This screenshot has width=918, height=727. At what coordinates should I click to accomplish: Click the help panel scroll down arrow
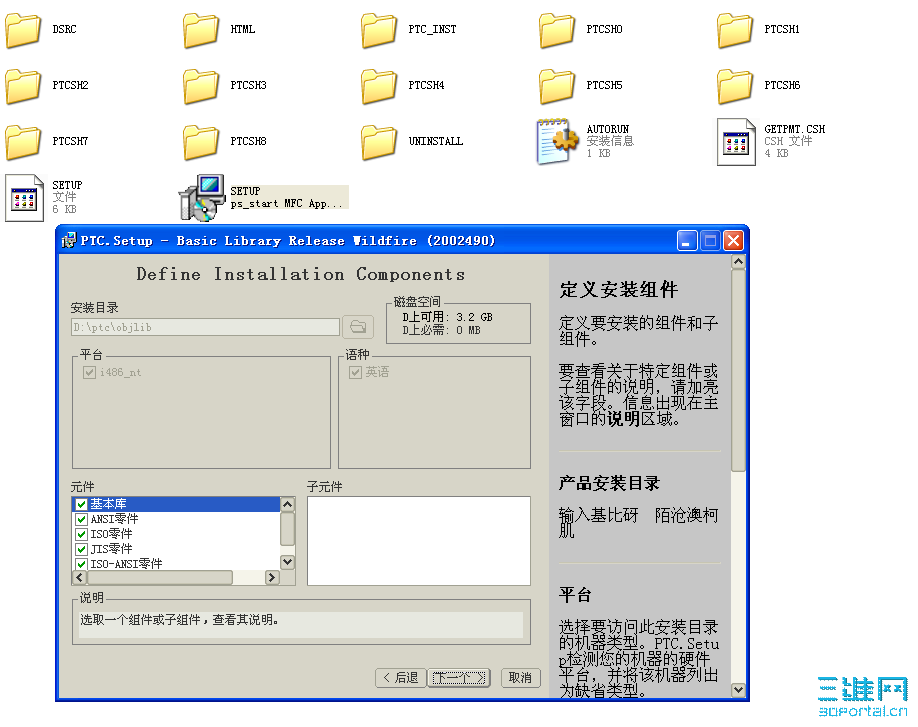(738, 690)
